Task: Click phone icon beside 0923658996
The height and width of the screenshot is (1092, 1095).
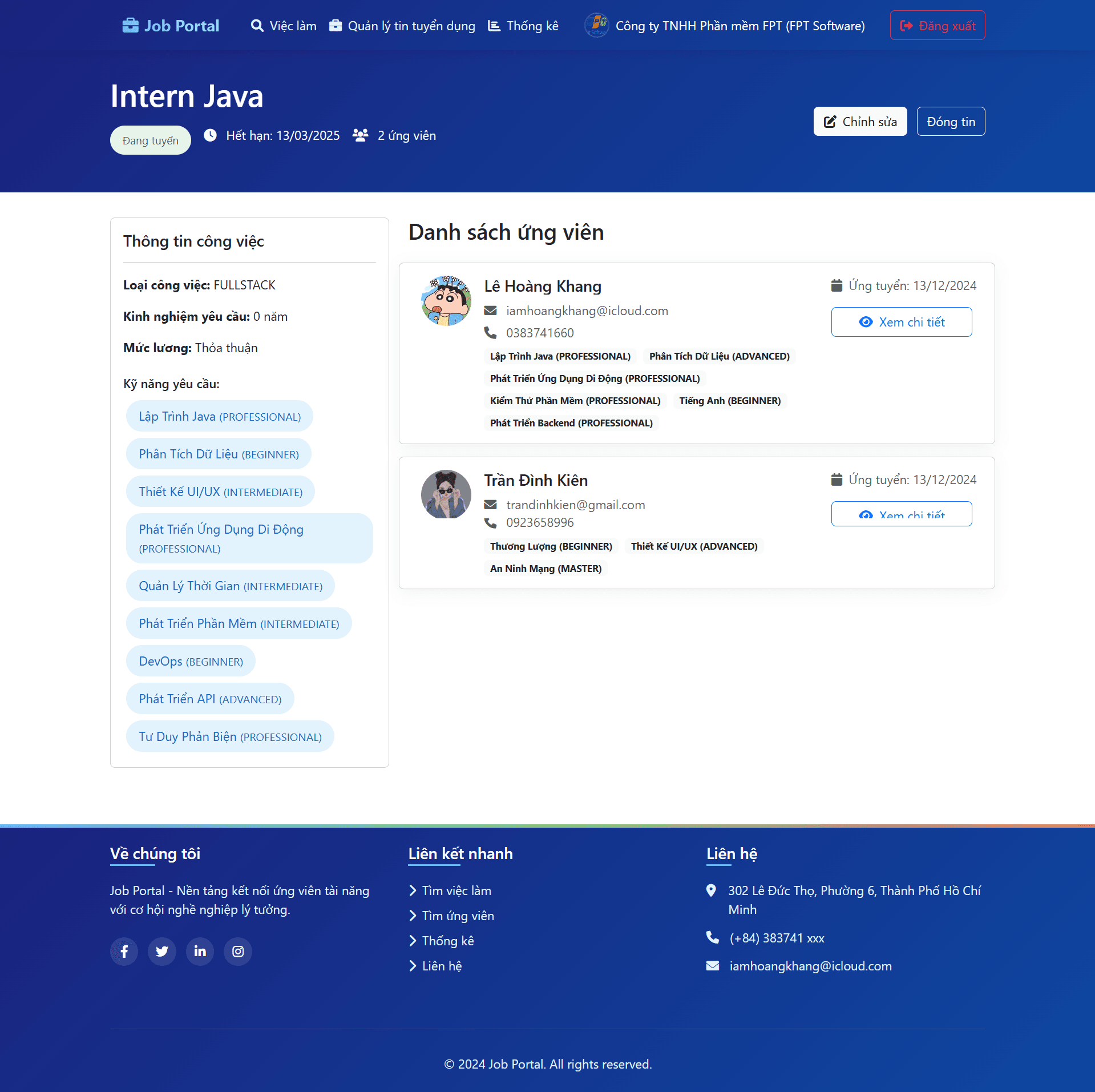Action: tap(490, 522)
